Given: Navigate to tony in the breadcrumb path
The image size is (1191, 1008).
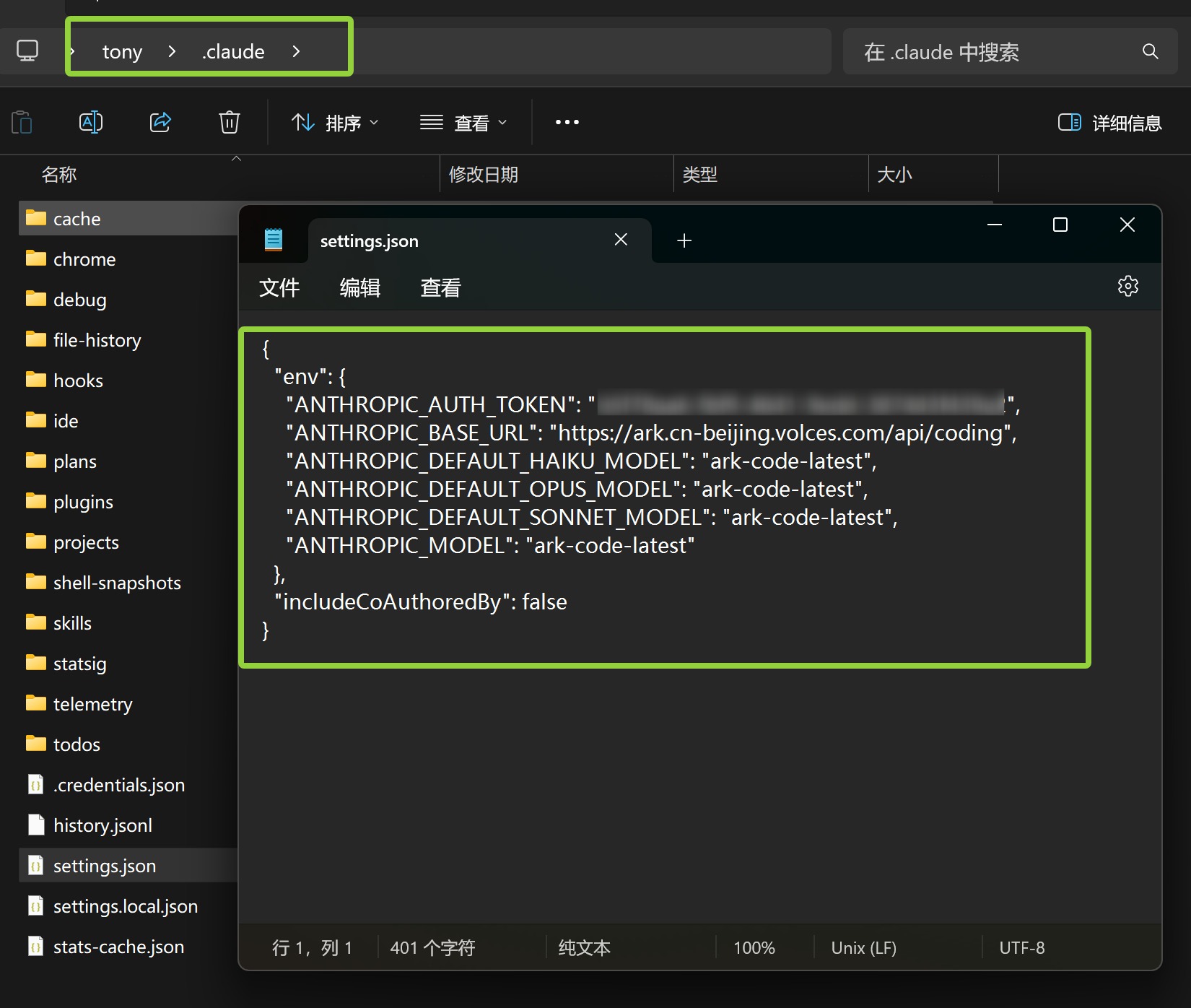Looking at the screenshot, I should [x=122, y=51].
